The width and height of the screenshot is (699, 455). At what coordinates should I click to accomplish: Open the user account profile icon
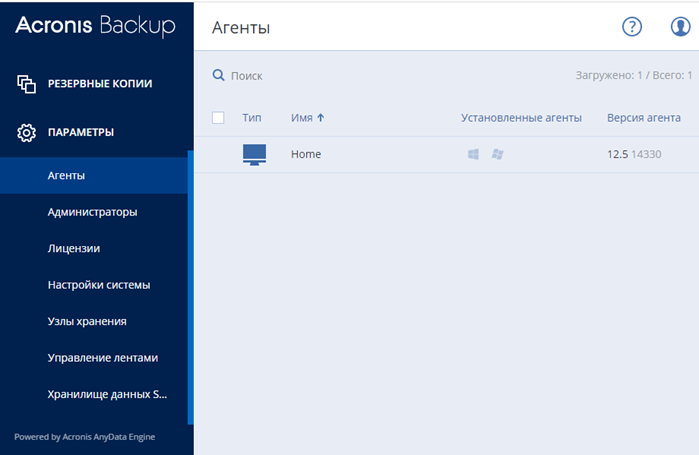[681, 27]
